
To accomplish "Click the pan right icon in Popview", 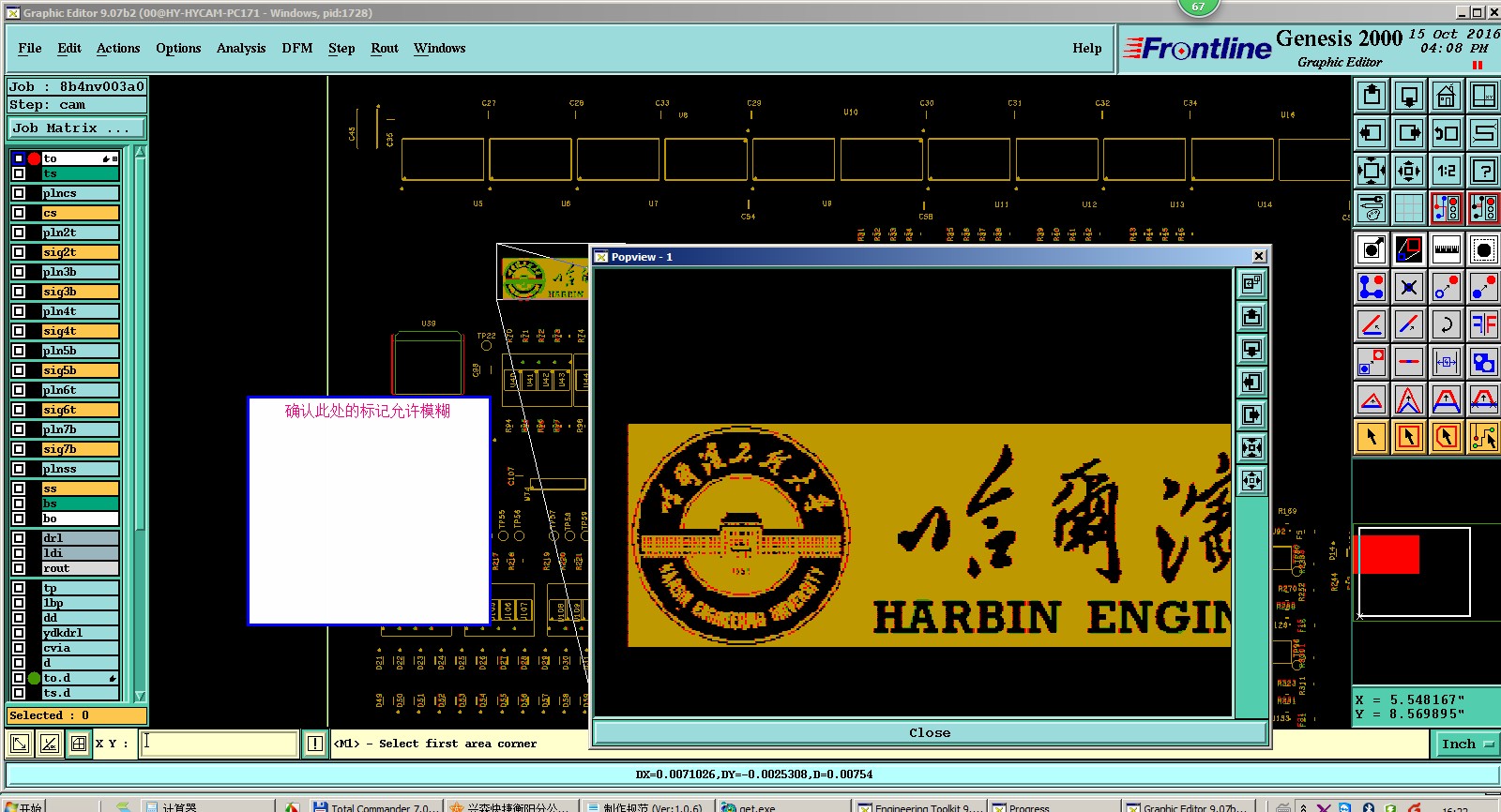I will pos(1252,415).
